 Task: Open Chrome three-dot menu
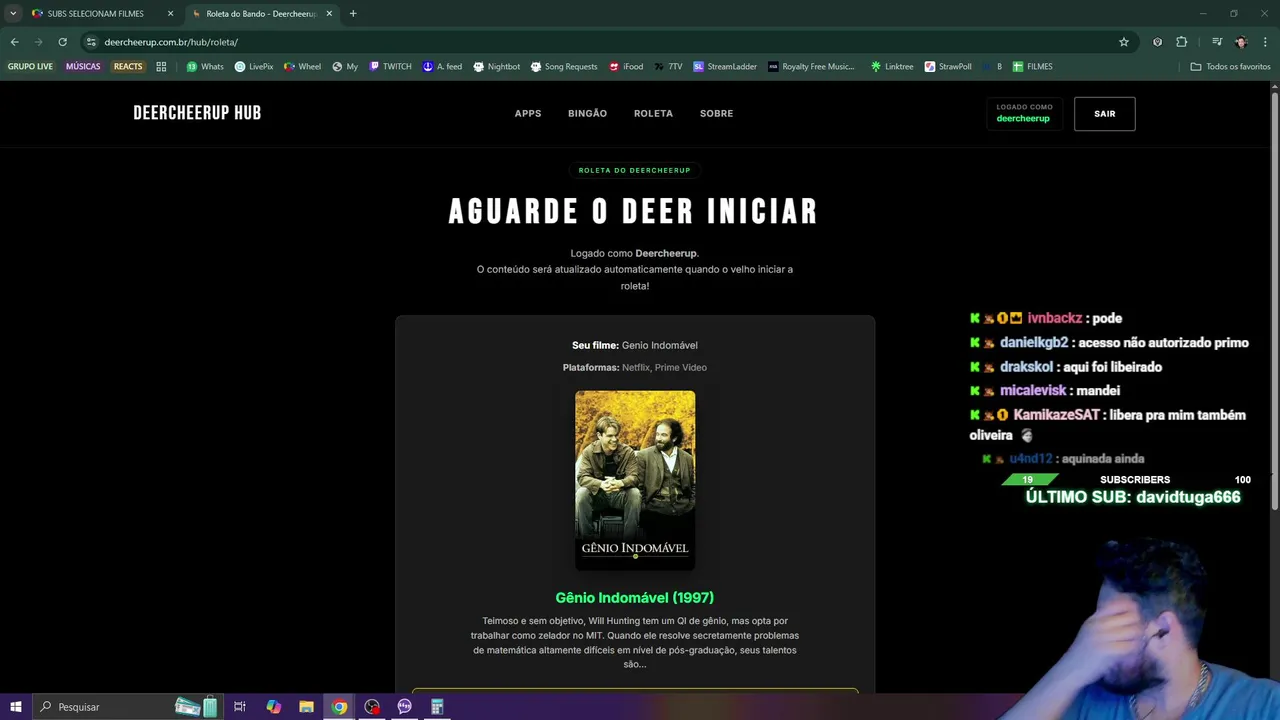pos(1266,42)
